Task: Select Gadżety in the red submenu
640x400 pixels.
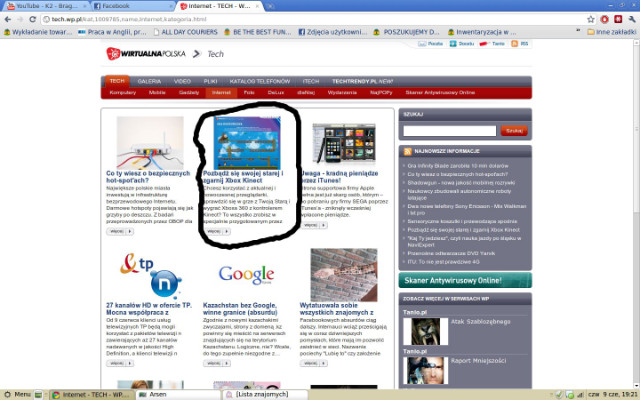Action: click(189, 93)
